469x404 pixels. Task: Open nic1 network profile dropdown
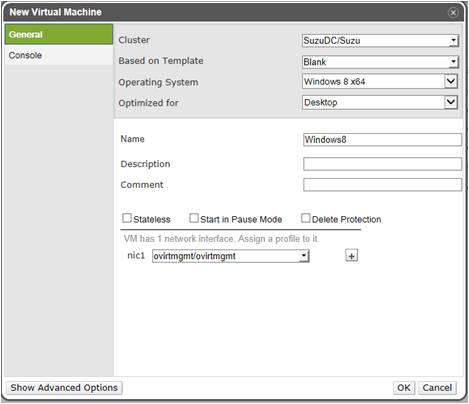(x=231, y=256)
